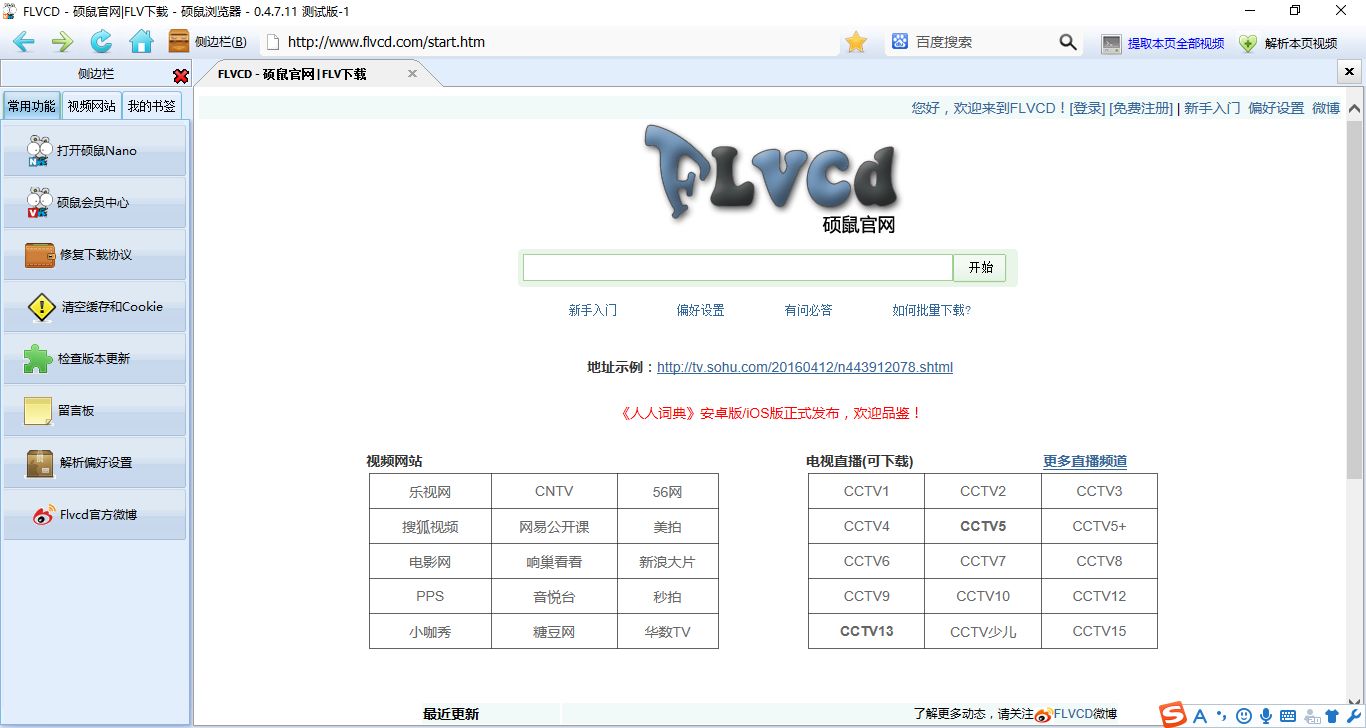Reload the page with the refresh icon

pos(101,42)
